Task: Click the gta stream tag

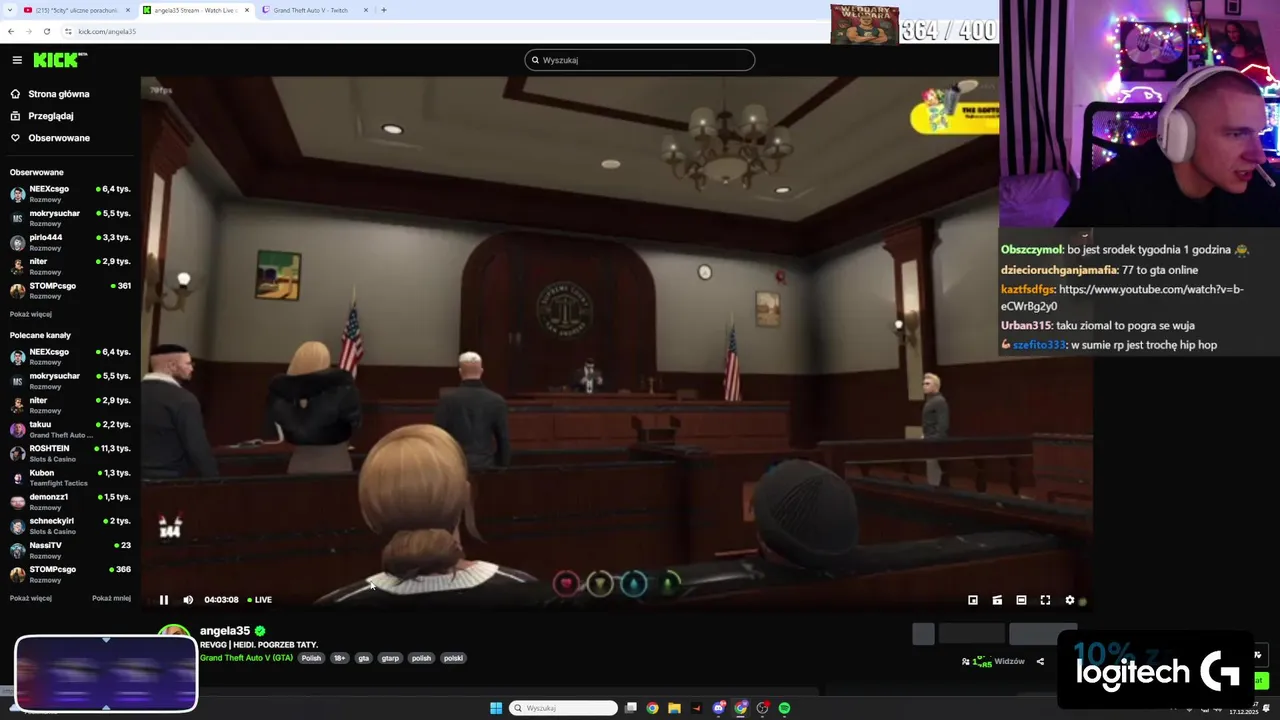Action: [x=364, y=658]
